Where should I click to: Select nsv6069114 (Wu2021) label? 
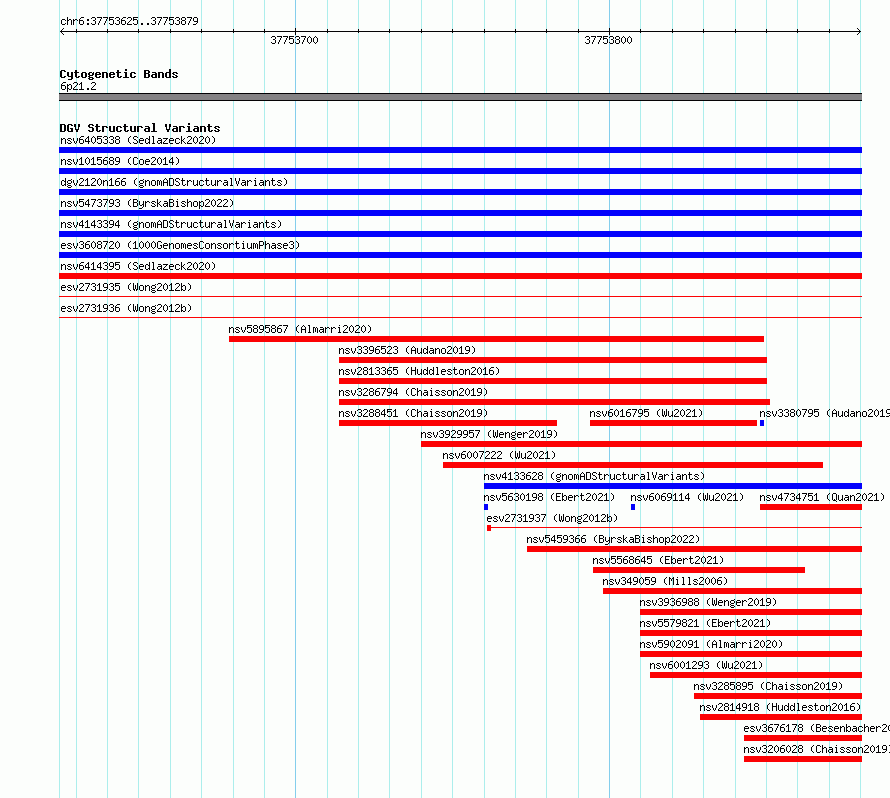(x=687, y=497)
